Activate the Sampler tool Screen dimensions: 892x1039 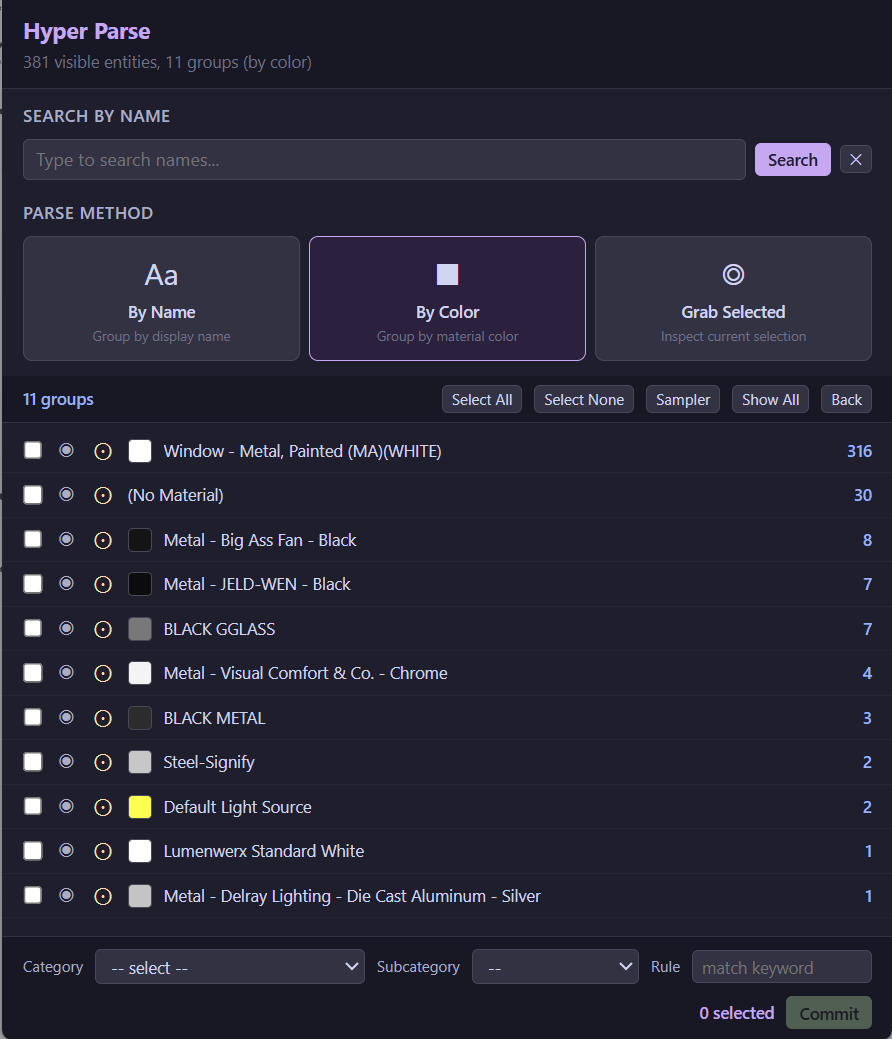point(682,399)
